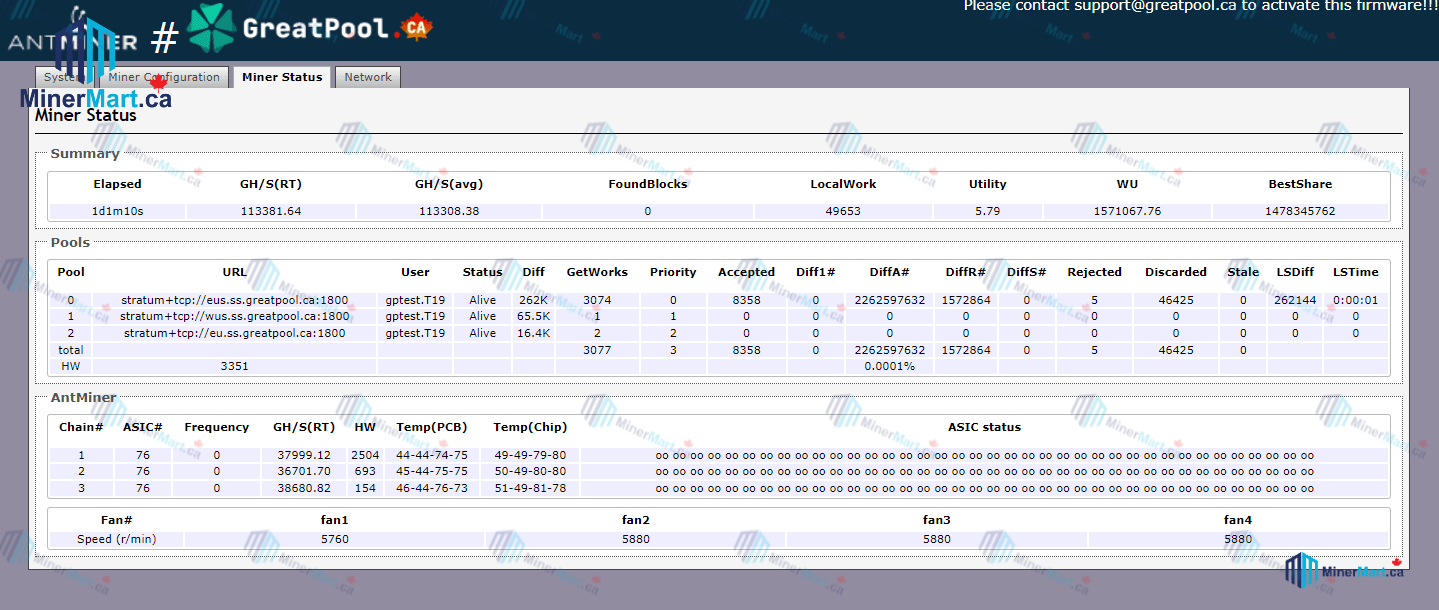Click the Frequency column header

[217, 427]
